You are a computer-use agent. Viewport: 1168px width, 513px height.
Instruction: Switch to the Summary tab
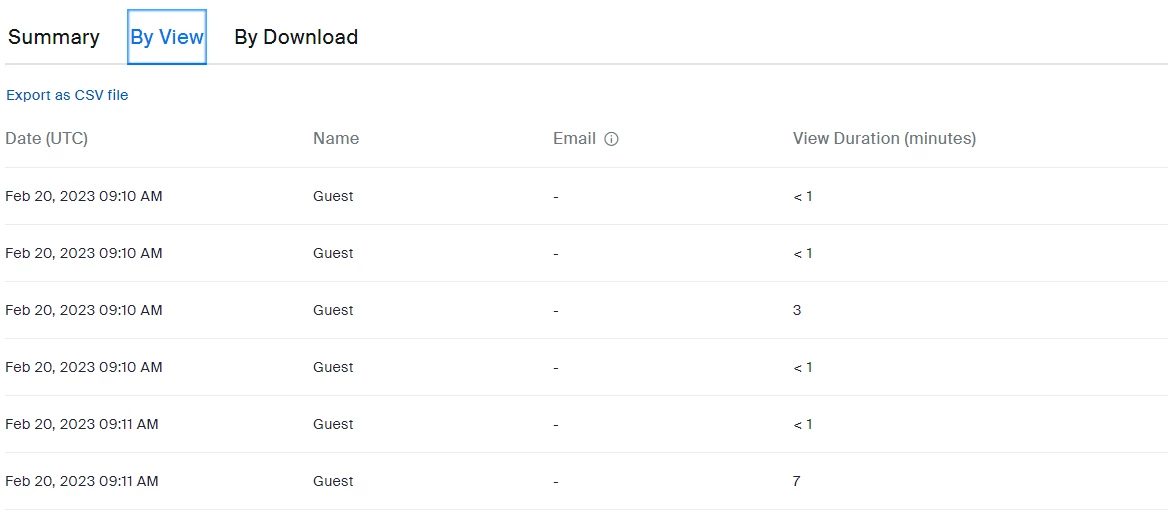pos(54,37)
